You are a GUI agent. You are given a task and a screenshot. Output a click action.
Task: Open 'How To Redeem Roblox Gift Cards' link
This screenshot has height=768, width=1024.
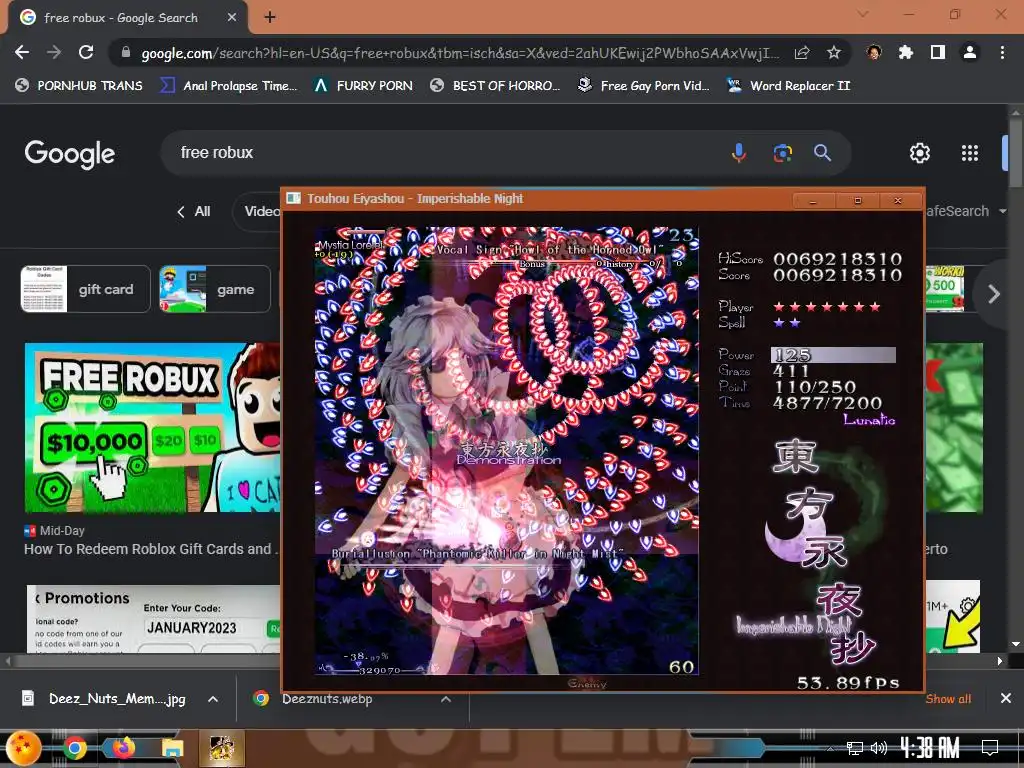pos(151,549)
